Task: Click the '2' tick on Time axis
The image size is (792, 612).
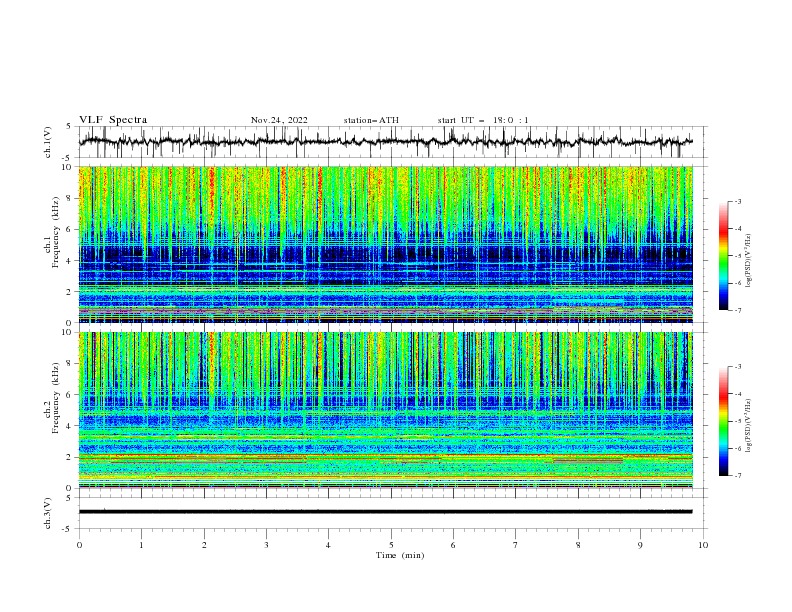Action: (204, 545)
